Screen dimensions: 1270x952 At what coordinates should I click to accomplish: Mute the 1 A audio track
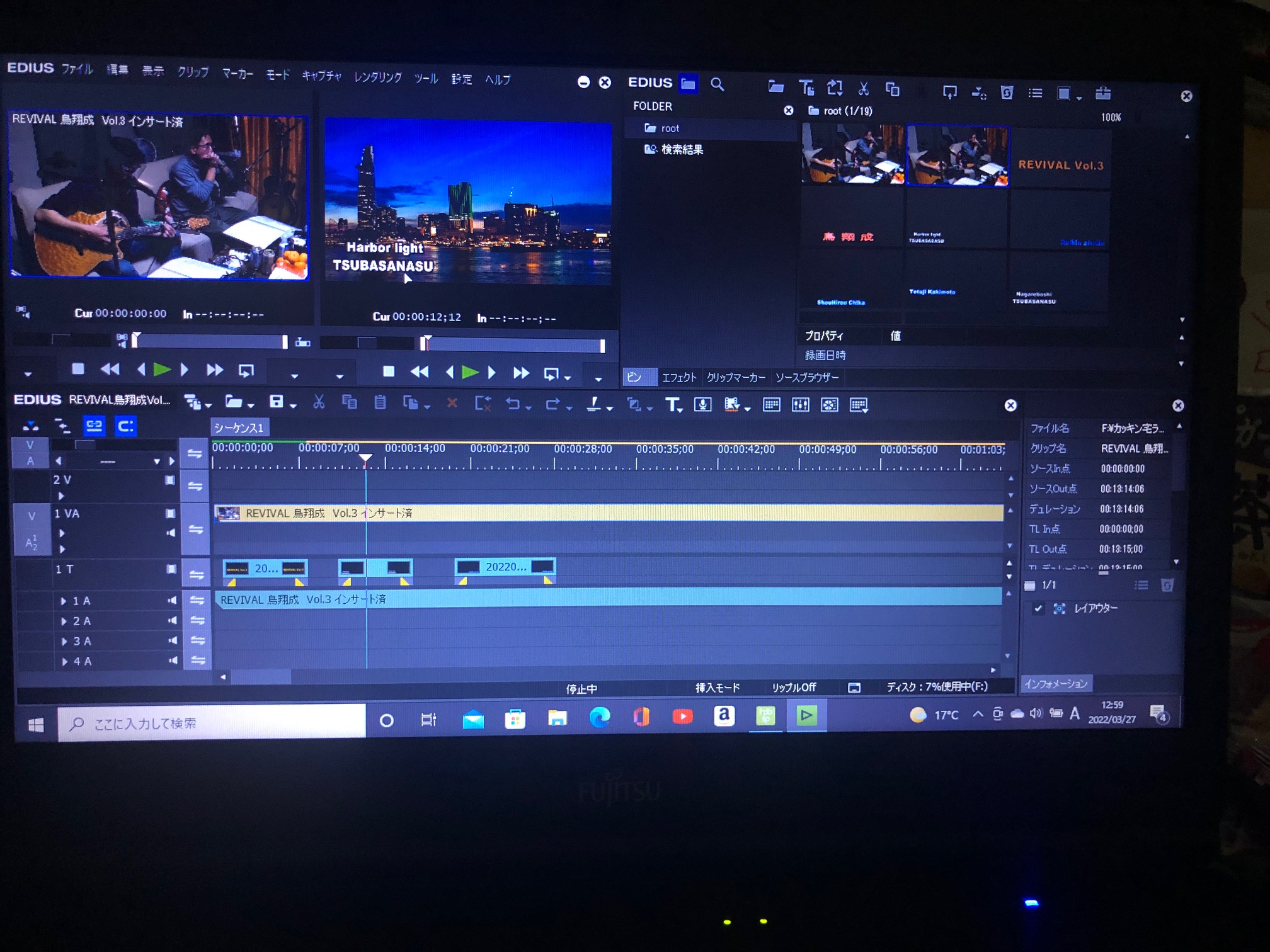(x=171, y=601)
